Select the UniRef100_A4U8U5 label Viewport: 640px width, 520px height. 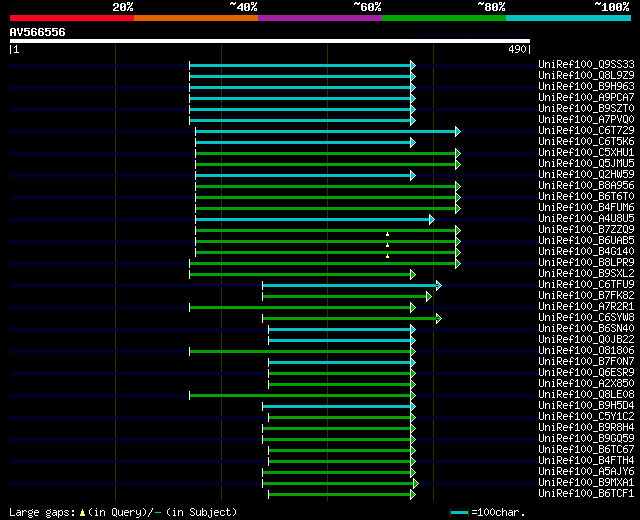click(586, 218)
